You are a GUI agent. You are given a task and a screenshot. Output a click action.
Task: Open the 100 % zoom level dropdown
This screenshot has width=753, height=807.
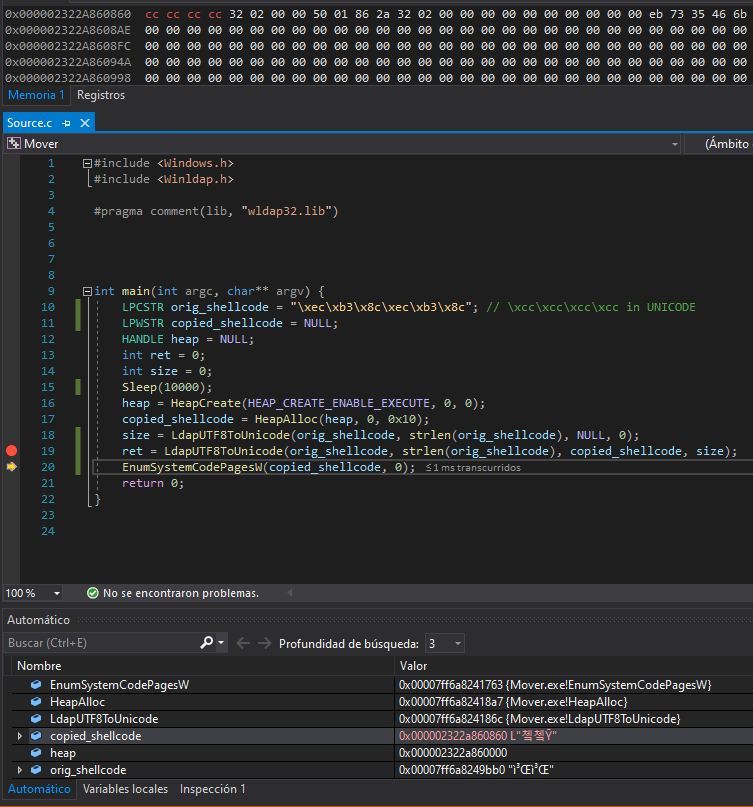pyautogui.click(x=57, y=593)
